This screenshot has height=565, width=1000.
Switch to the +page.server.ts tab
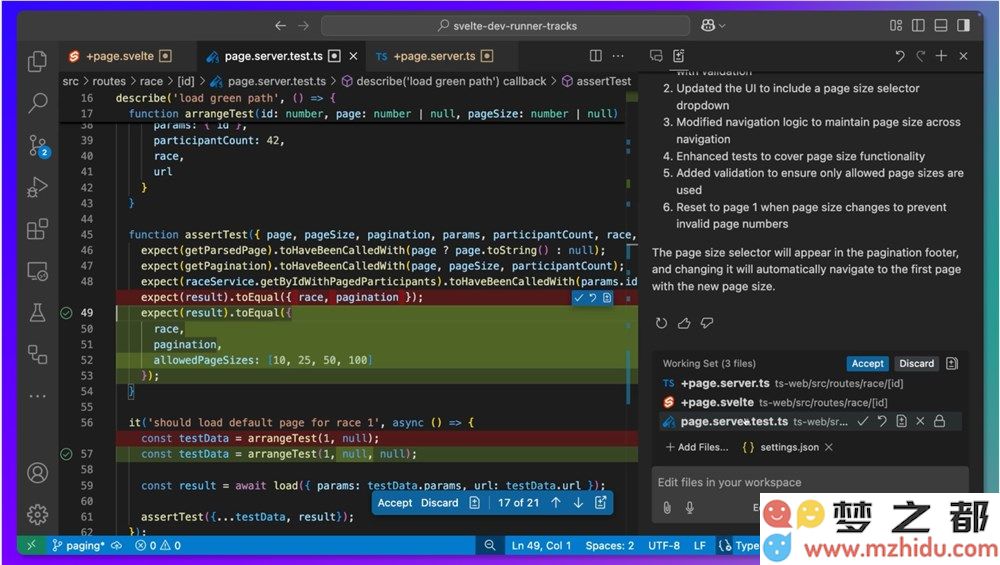pyautogui.click(x=434, y=56)
